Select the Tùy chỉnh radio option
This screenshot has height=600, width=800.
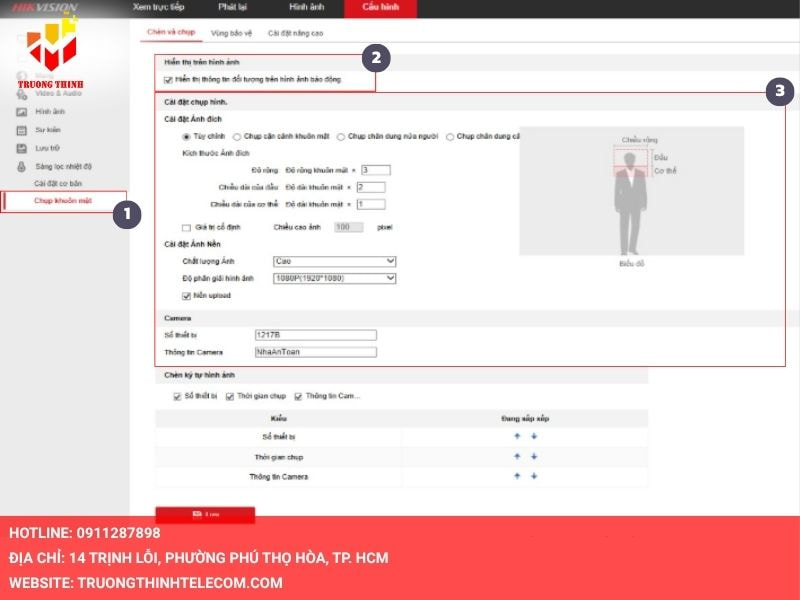(186, 136)
